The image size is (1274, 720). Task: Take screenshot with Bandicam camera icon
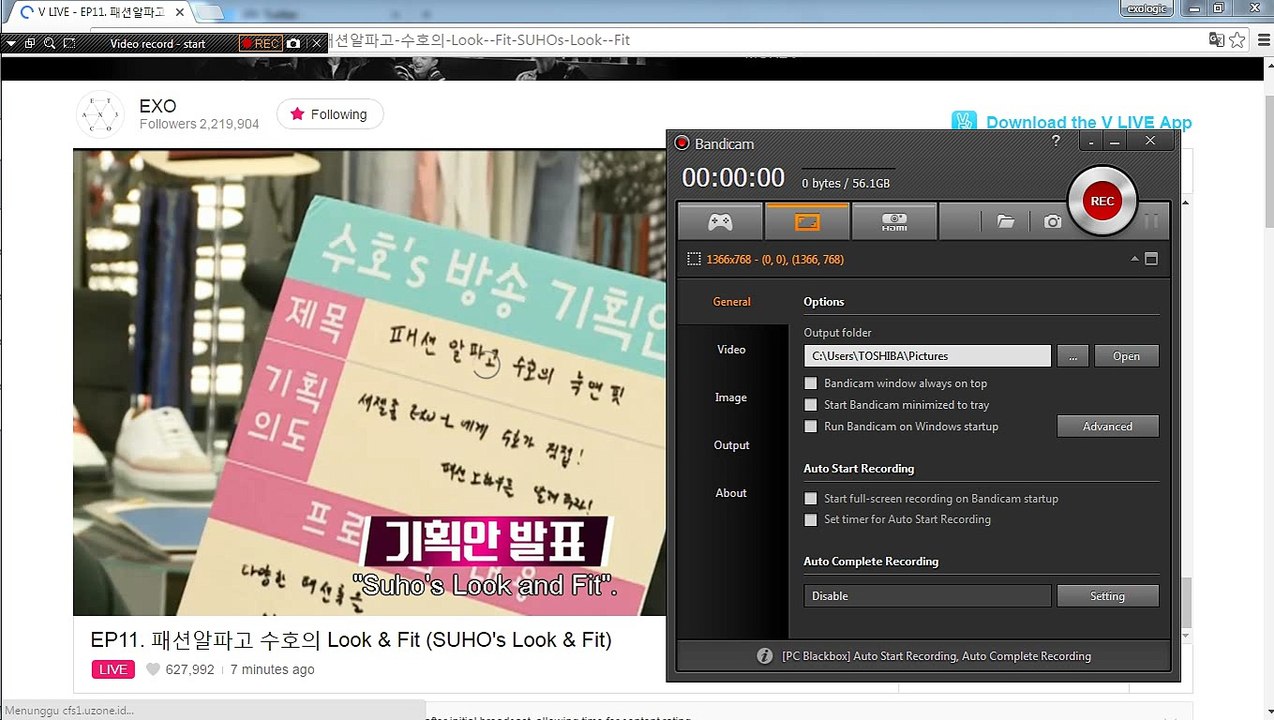tap(1053, 222)
